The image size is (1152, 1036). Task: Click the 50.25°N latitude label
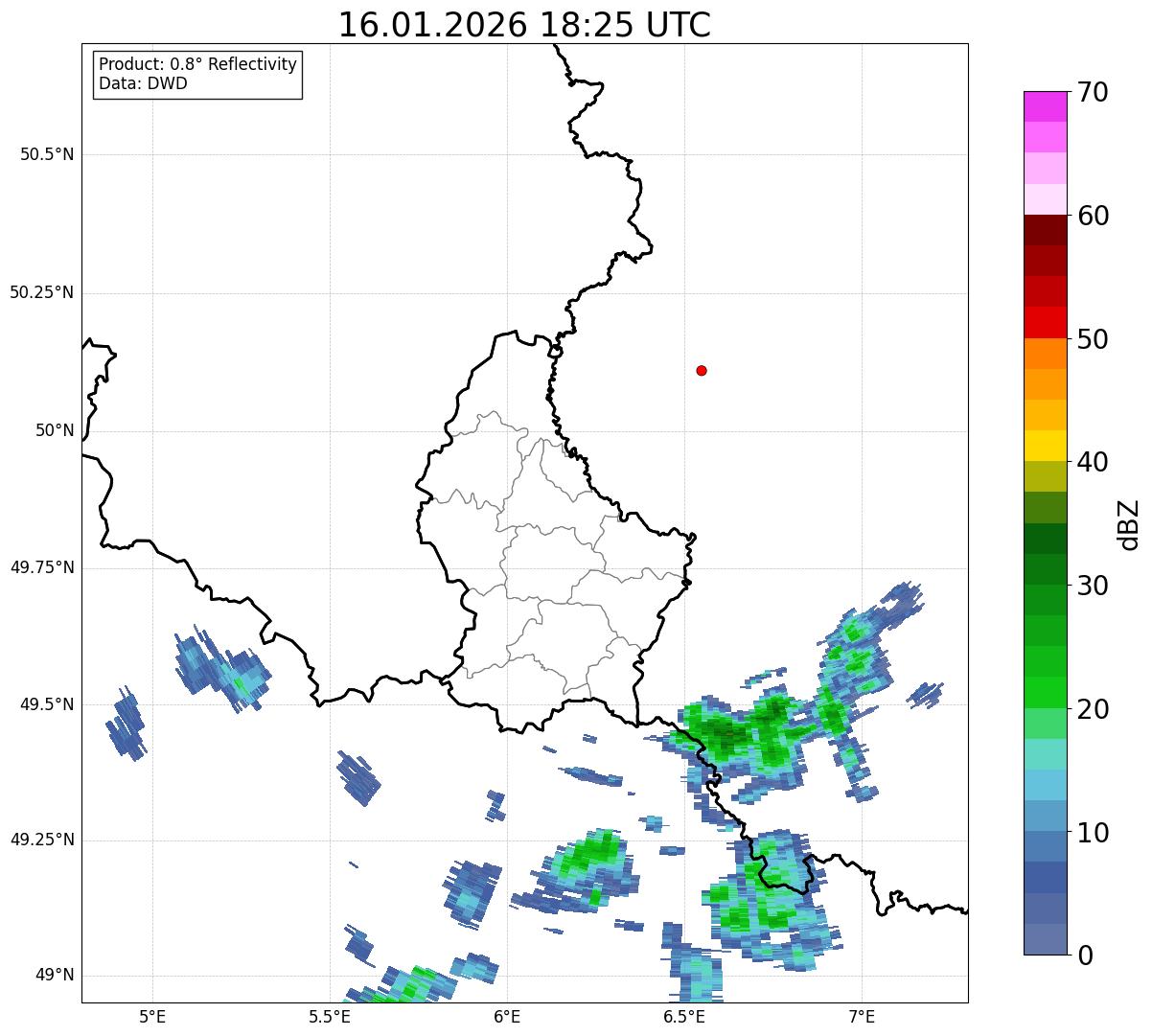coord(42,292)
